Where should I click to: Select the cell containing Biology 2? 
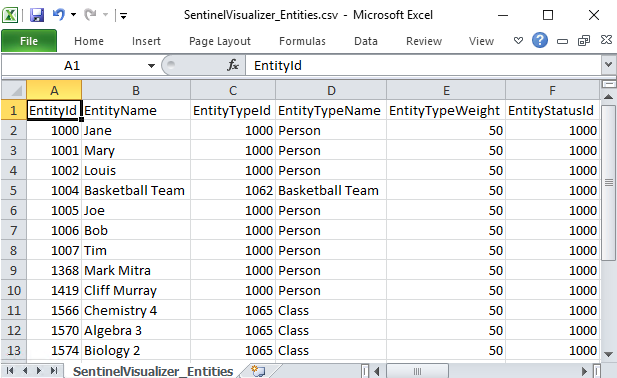click(136, 350)
